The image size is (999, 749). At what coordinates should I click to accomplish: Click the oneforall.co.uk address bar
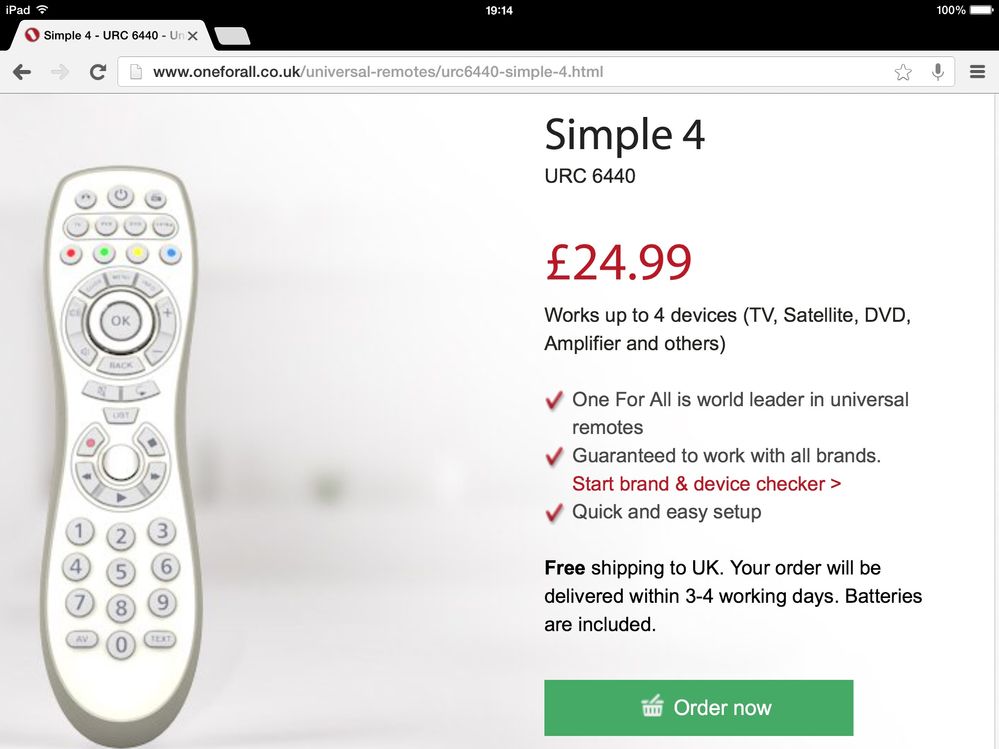click(x=536, y=72)
